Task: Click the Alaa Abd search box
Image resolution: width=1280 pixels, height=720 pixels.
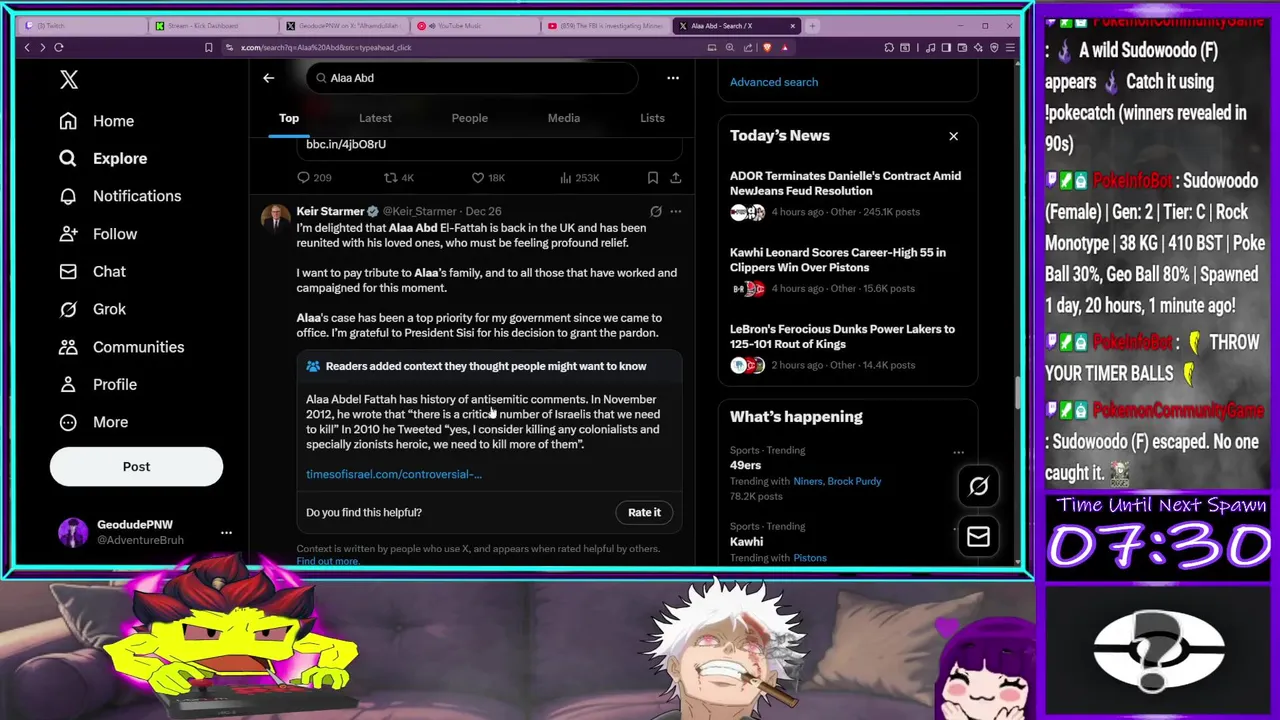Action: click(471, 78)
